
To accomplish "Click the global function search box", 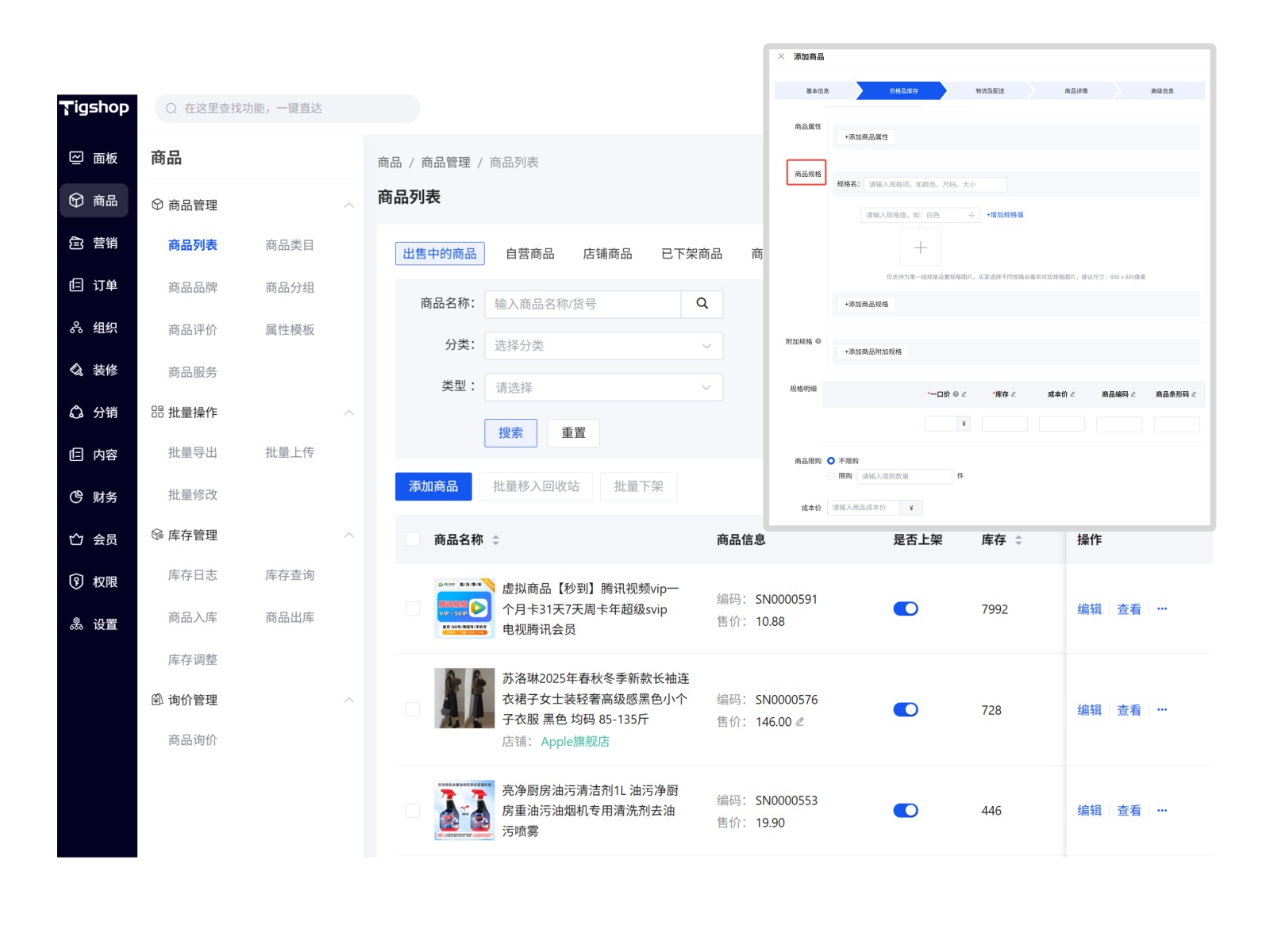I will (287, 109).
